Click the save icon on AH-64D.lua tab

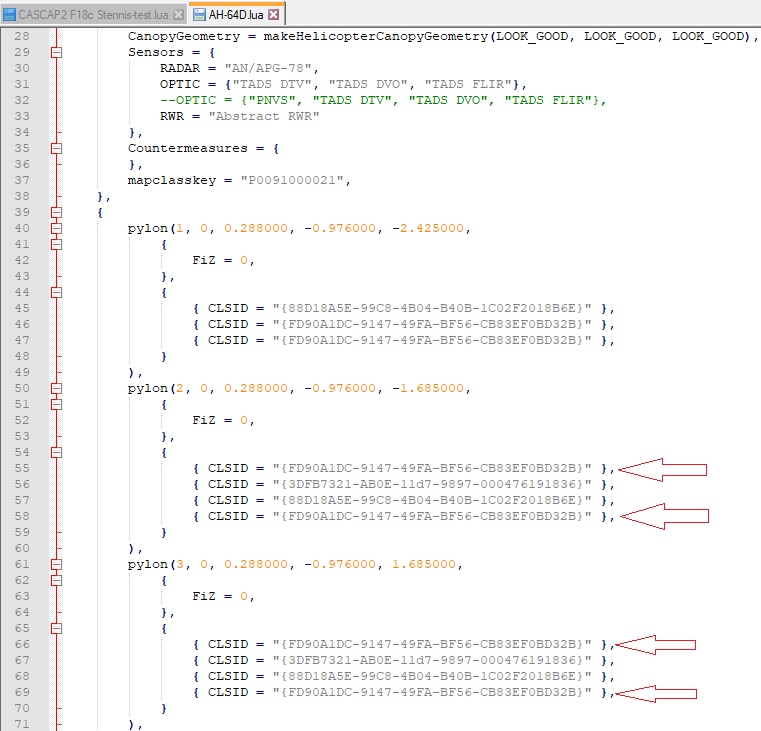coord(199,15)
